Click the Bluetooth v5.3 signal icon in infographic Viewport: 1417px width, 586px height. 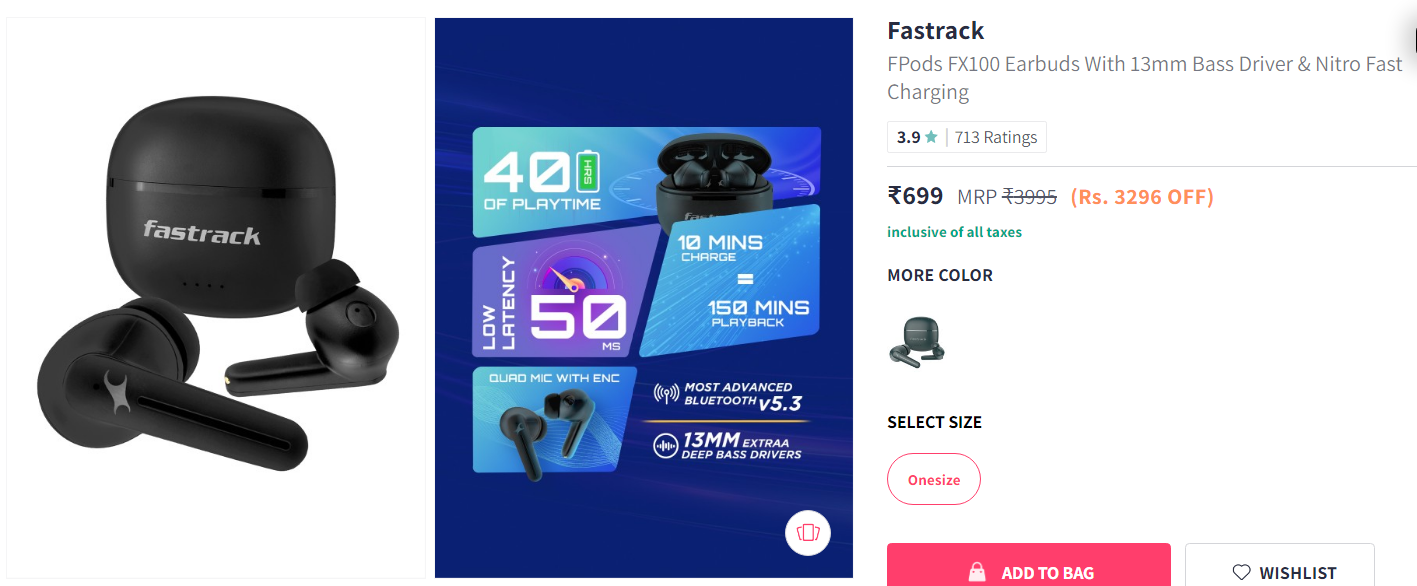tap(665, 394)
